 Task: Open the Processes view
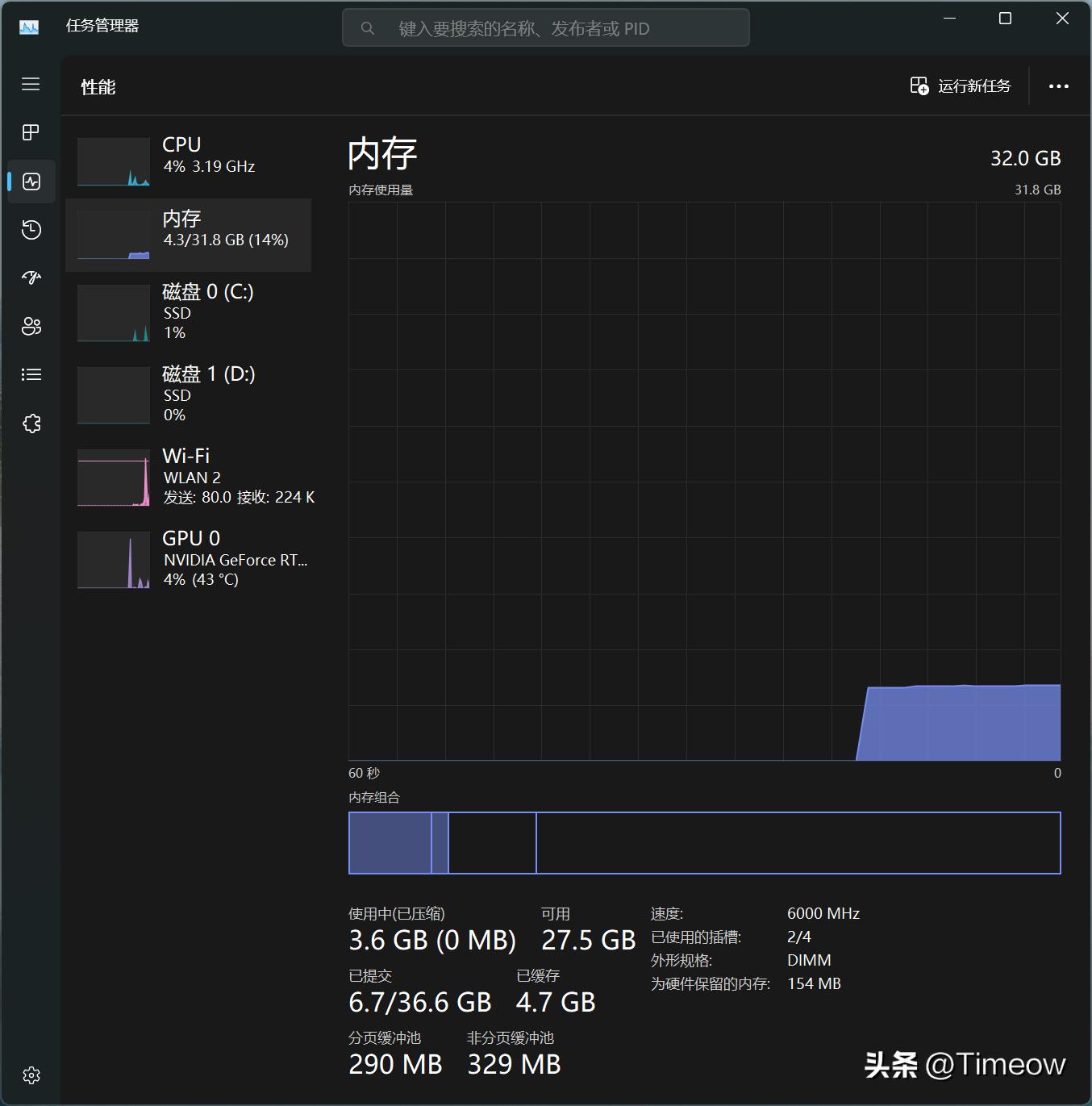[x=31, y=132]
